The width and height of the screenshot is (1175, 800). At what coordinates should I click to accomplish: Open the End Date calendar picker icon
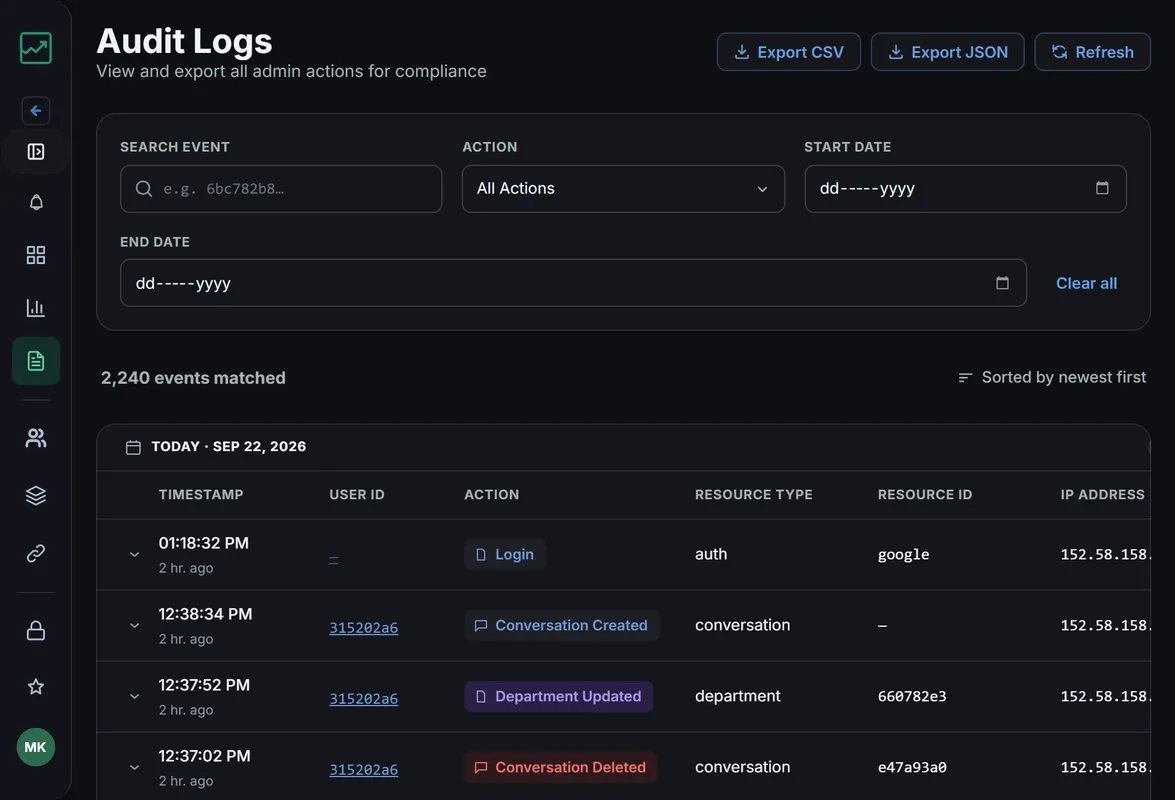1002,283
